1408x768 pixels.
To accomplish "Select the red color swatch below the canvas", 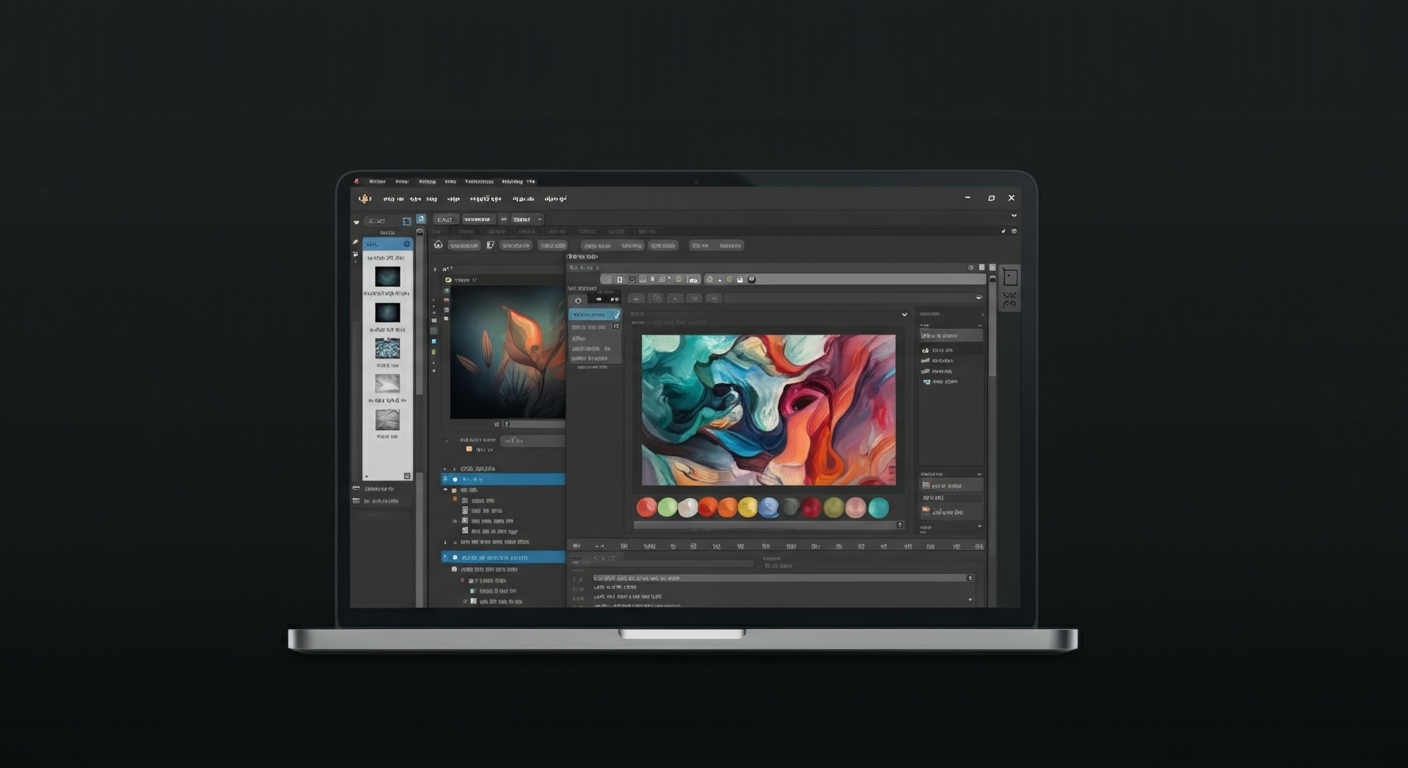I will (x=646, y=507).
